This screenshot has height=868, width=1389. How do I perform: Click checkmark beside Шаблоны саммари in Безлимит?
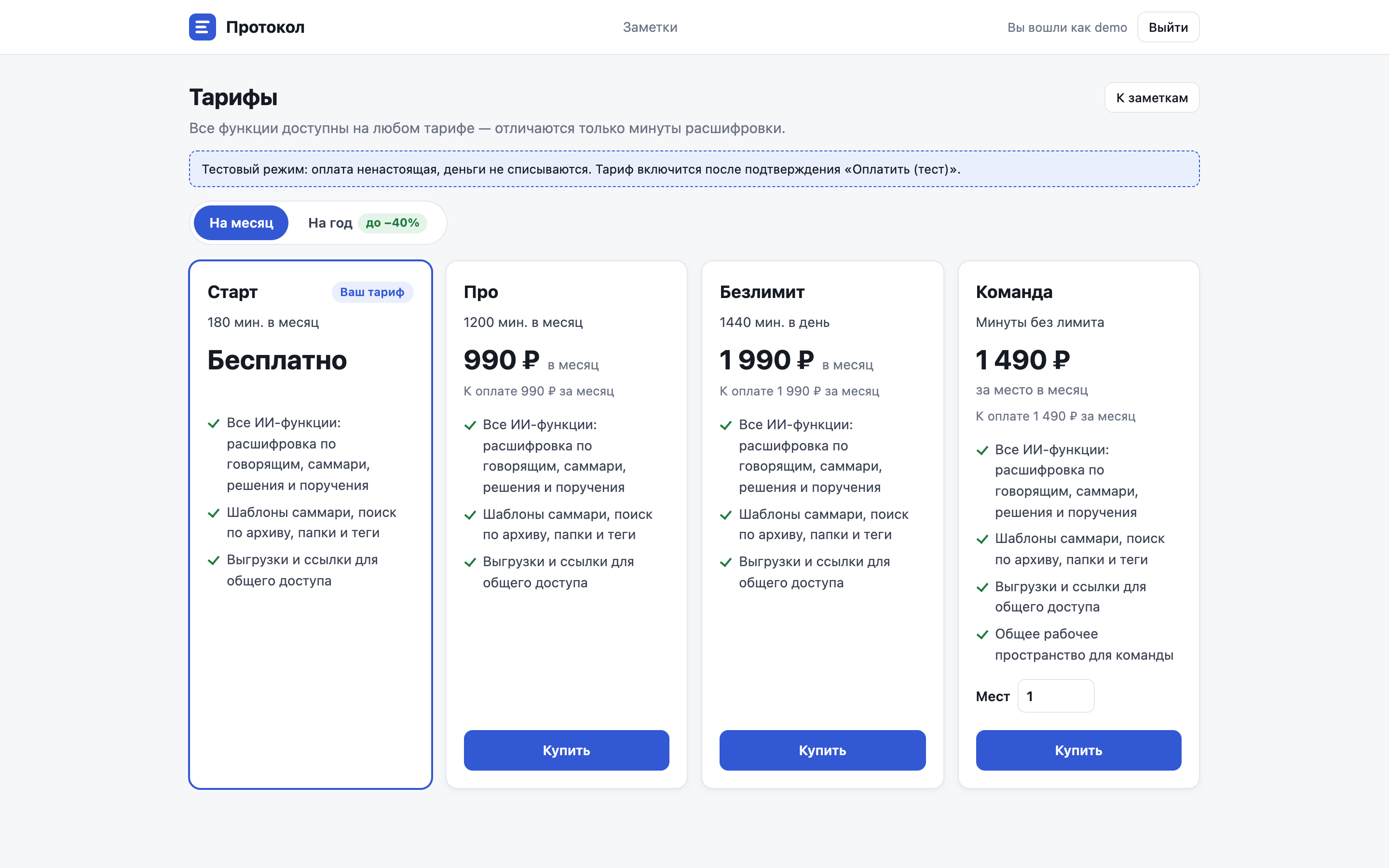(726, 515)
